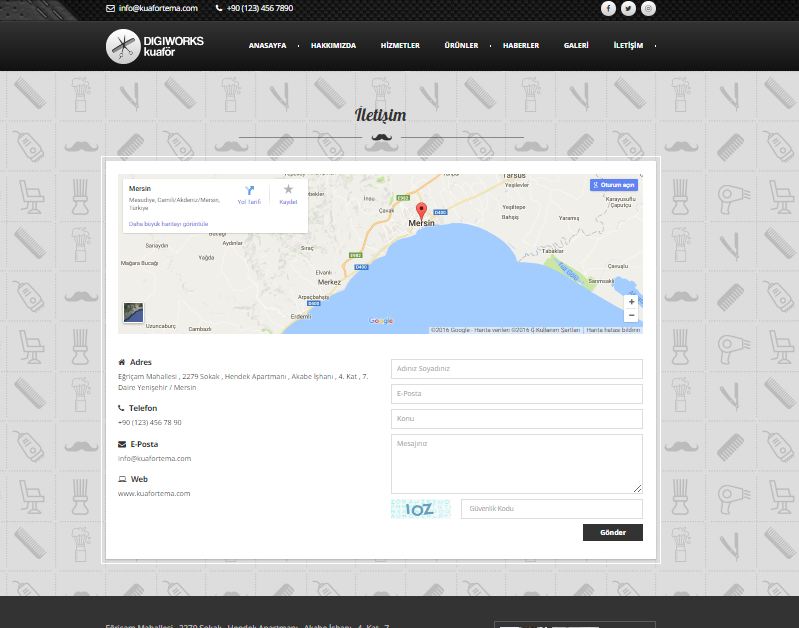Screen dimensions: 799x628
Task: Click the Yol tarifi directions icon
Action: 249,191
